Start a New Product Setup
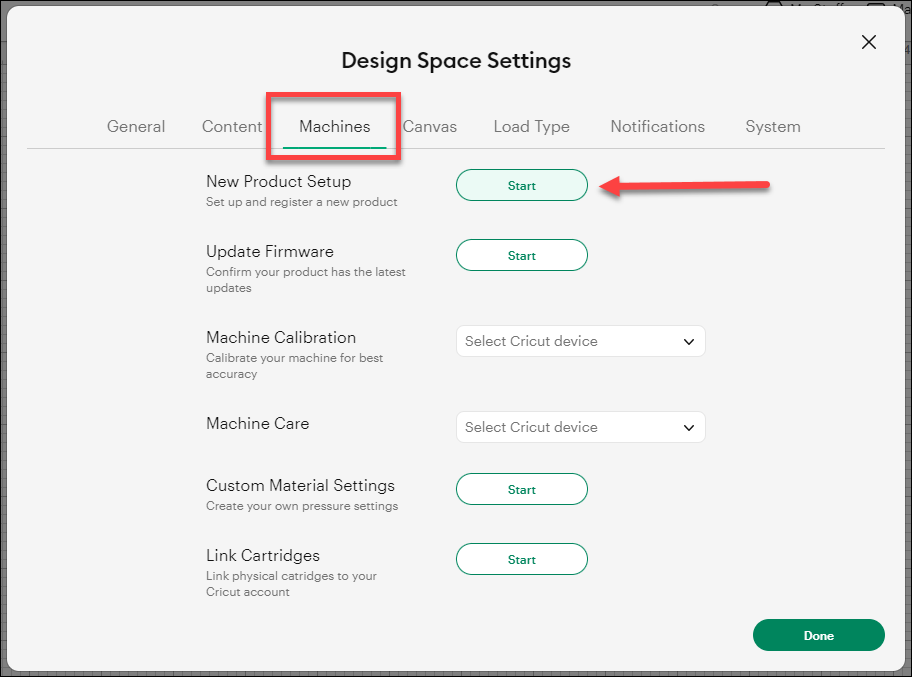This screenshot has height=677, width=912. (521, 185)
